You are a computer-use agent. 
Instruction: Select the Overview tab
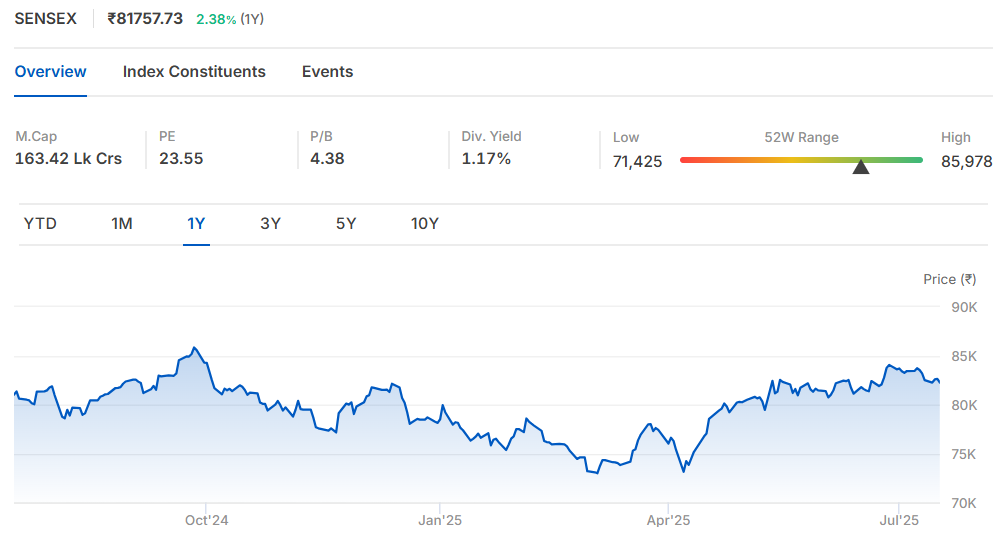(x=50, y=71)
